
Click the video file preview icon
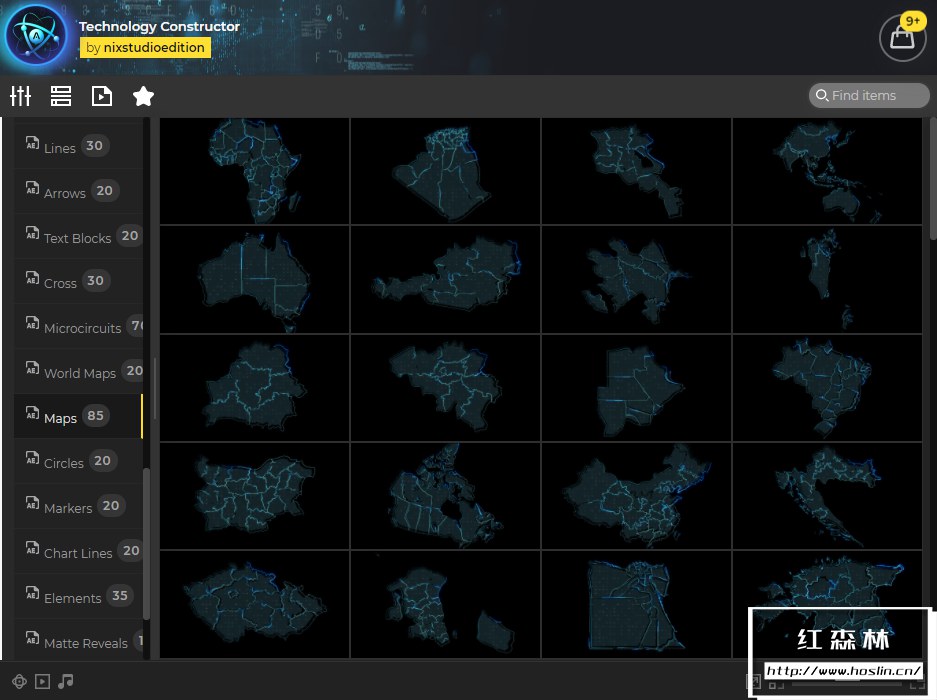[x=102, y=96]
